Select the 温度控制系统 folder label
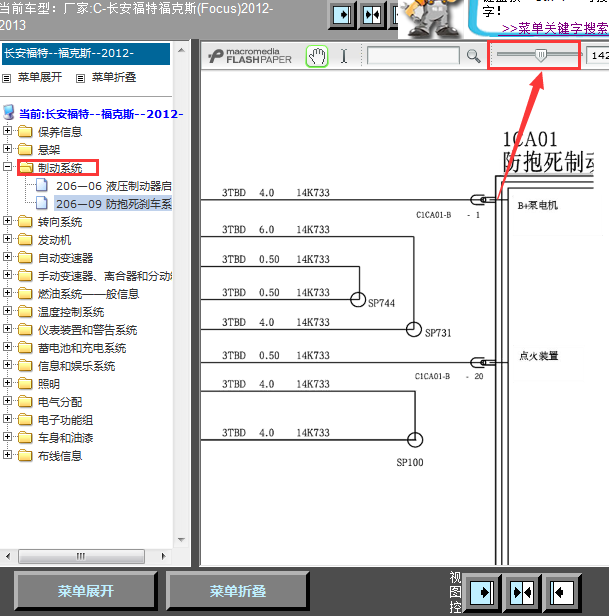Viewport: 609px width, 616px height. [71, 312]
